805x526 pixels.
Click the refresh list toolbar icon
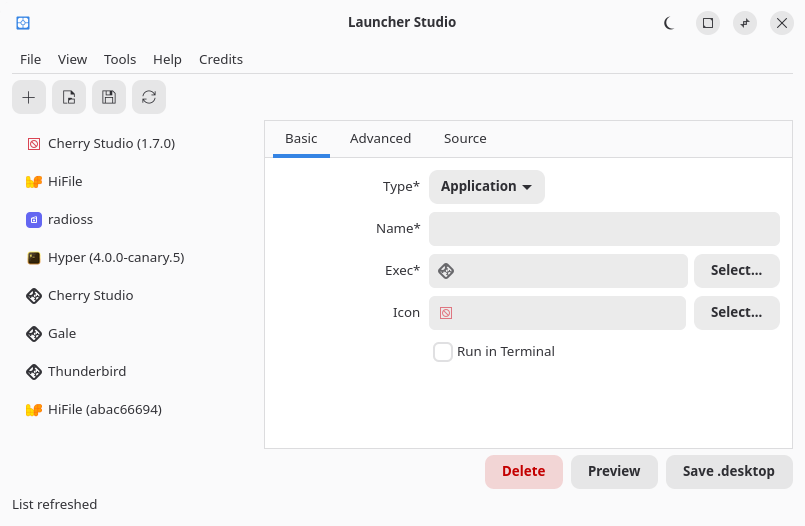(149, 97)
